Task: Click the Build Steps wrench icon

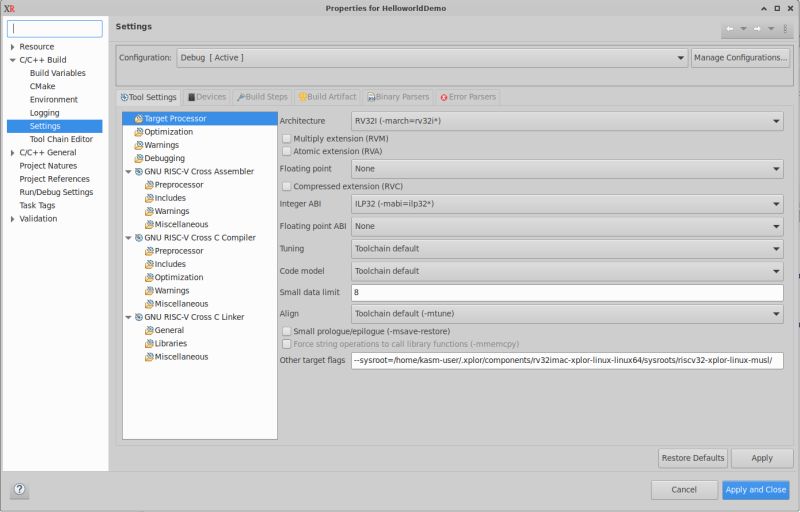Action: 241,97
